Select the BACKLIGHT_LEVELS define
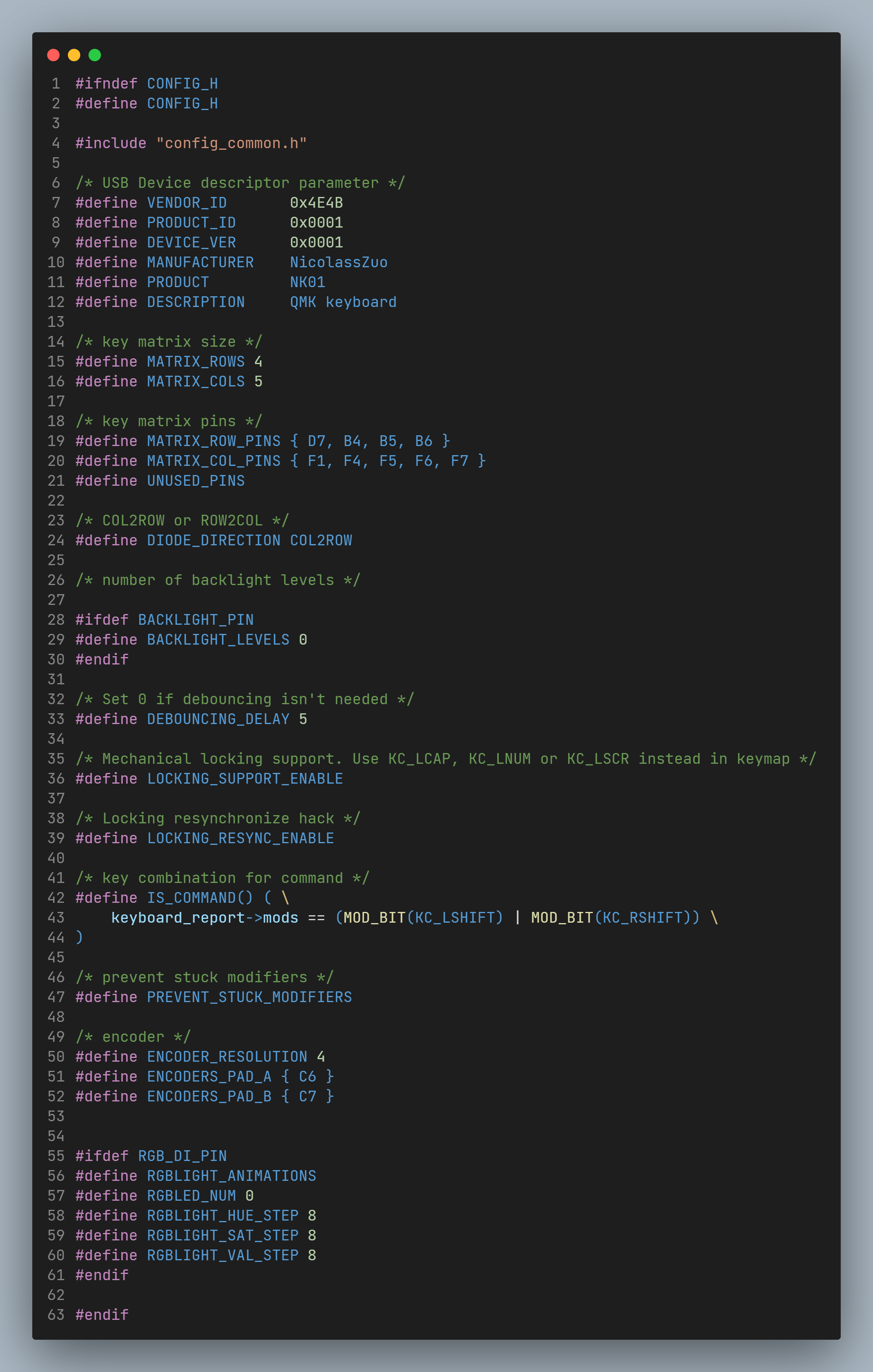This screenshot has width=873, height=1372. [218, 640]
